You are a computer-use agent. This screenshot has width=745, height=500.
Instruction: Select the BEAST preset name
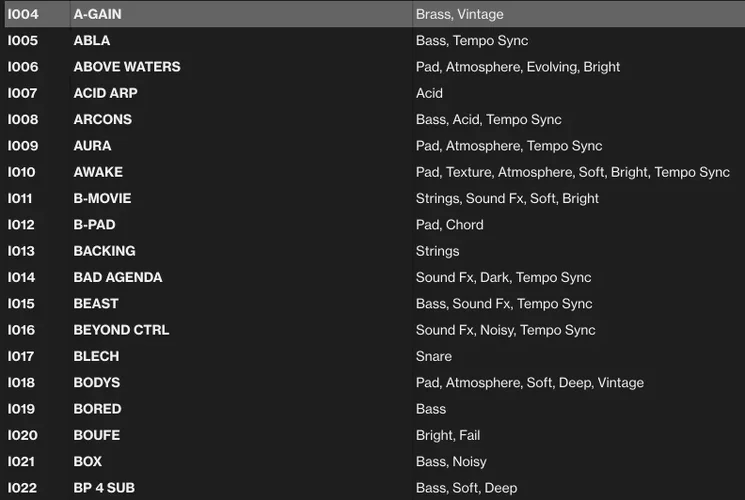tap(96, 304)
